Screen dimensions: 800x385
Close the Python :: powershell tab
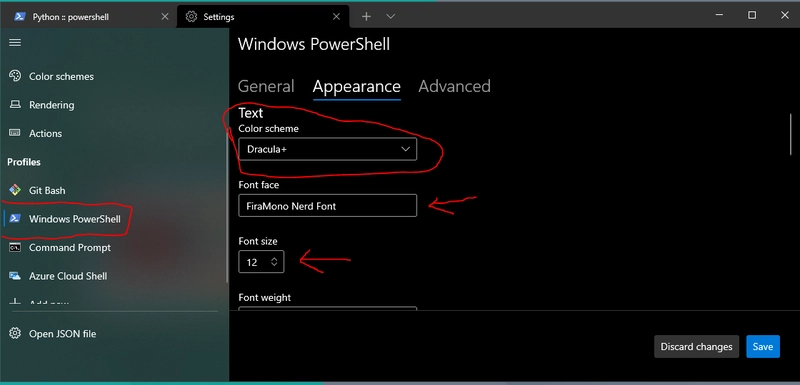(x=165, y=16)
